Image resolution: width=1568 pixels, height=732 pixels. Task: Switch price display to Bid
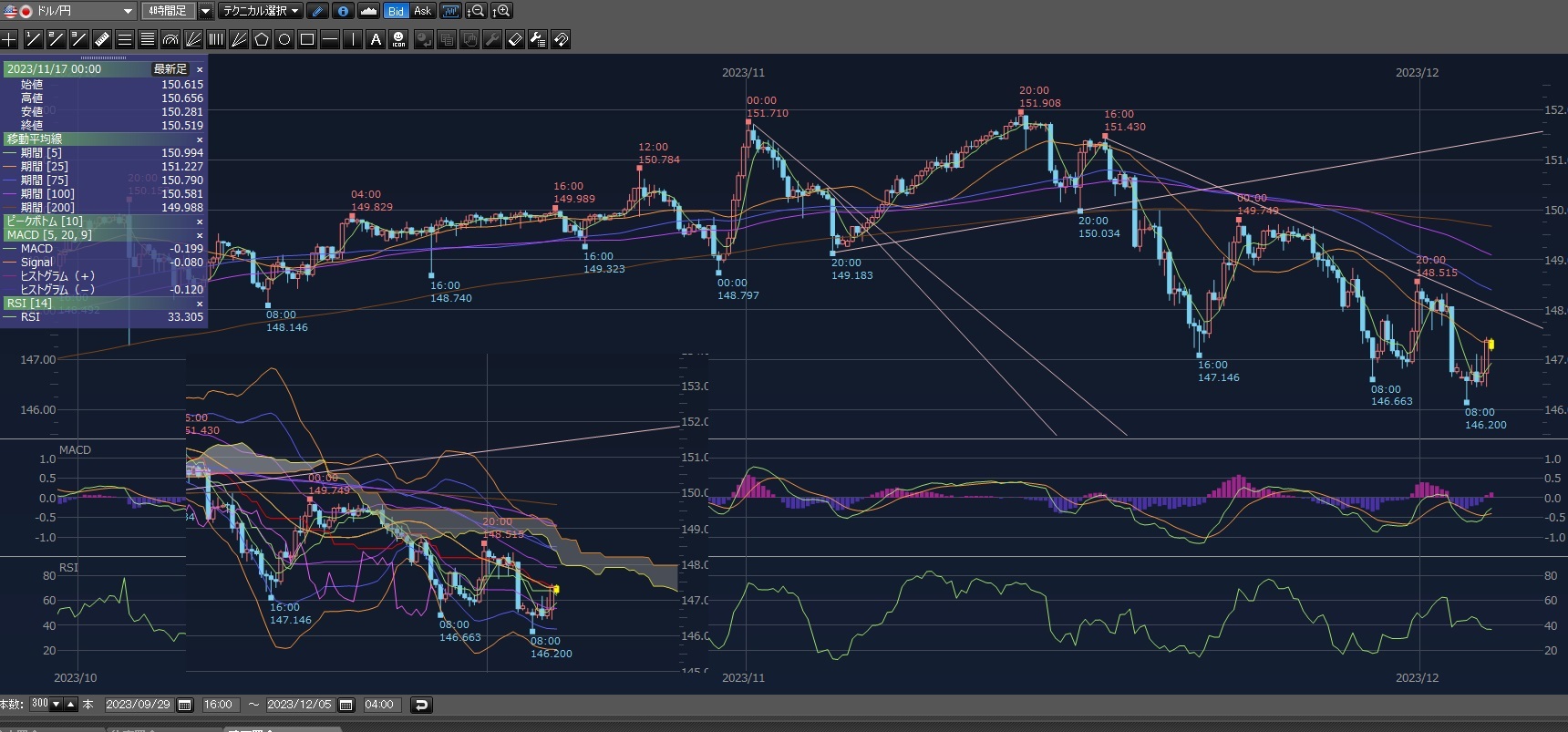(396, 11)
